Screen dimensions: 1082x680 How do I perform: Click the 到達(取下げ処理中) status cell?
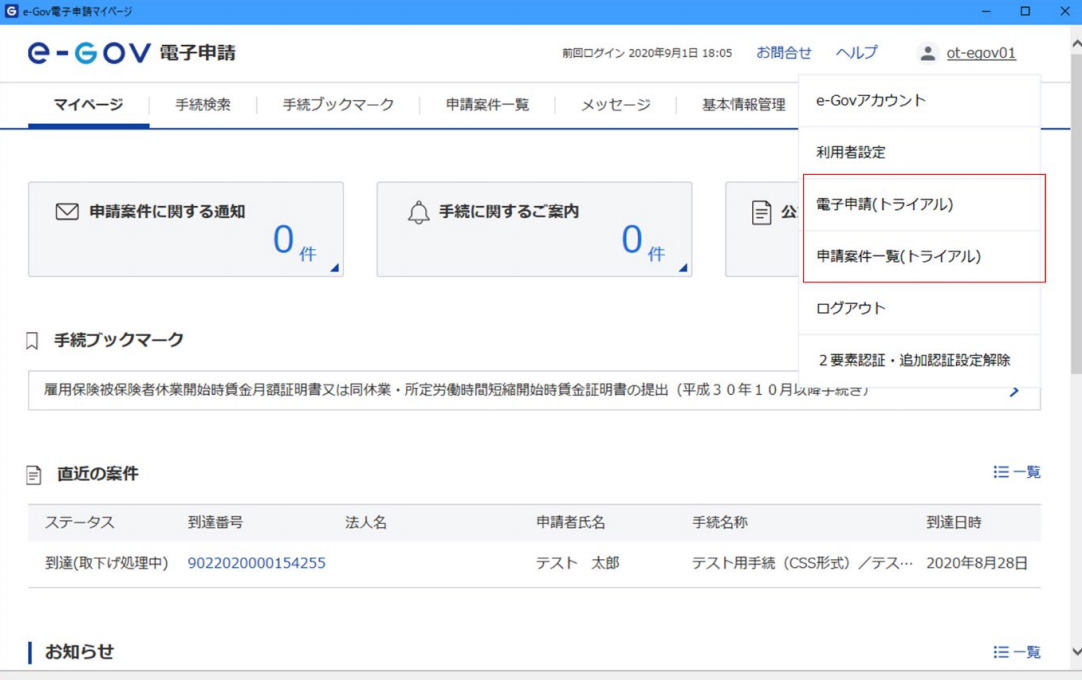point(107,563)
